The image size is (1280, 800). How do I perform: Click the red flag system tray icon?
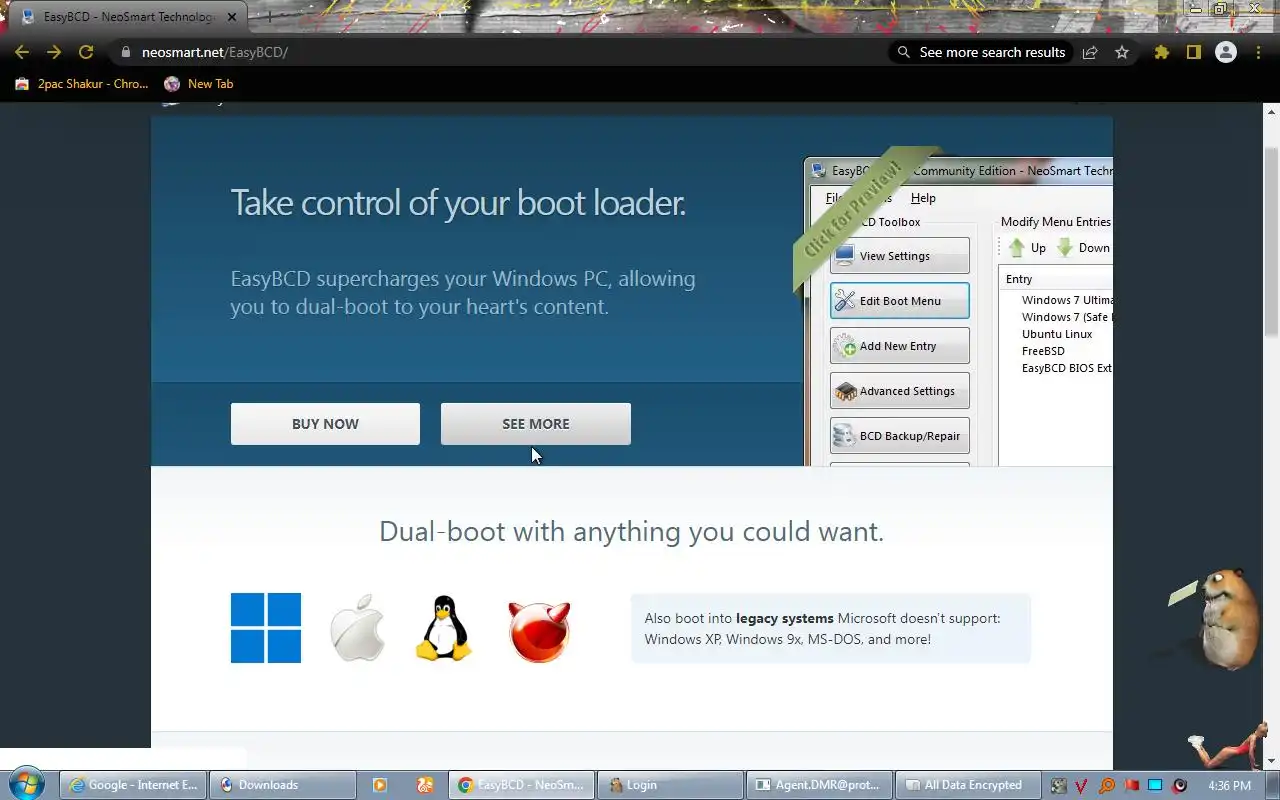point(1131,786)
